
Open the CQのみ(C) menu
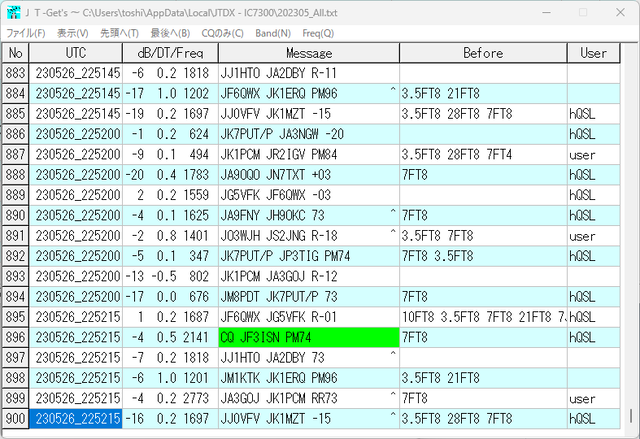coord(222,33)
